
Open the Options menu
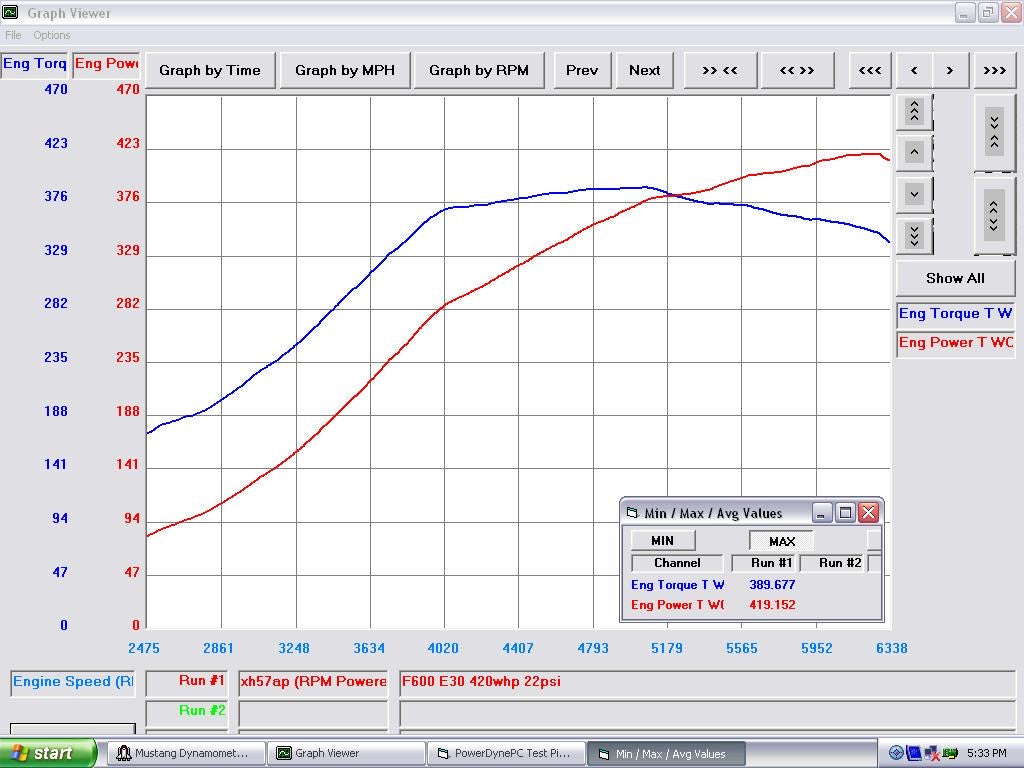point(52,35)
